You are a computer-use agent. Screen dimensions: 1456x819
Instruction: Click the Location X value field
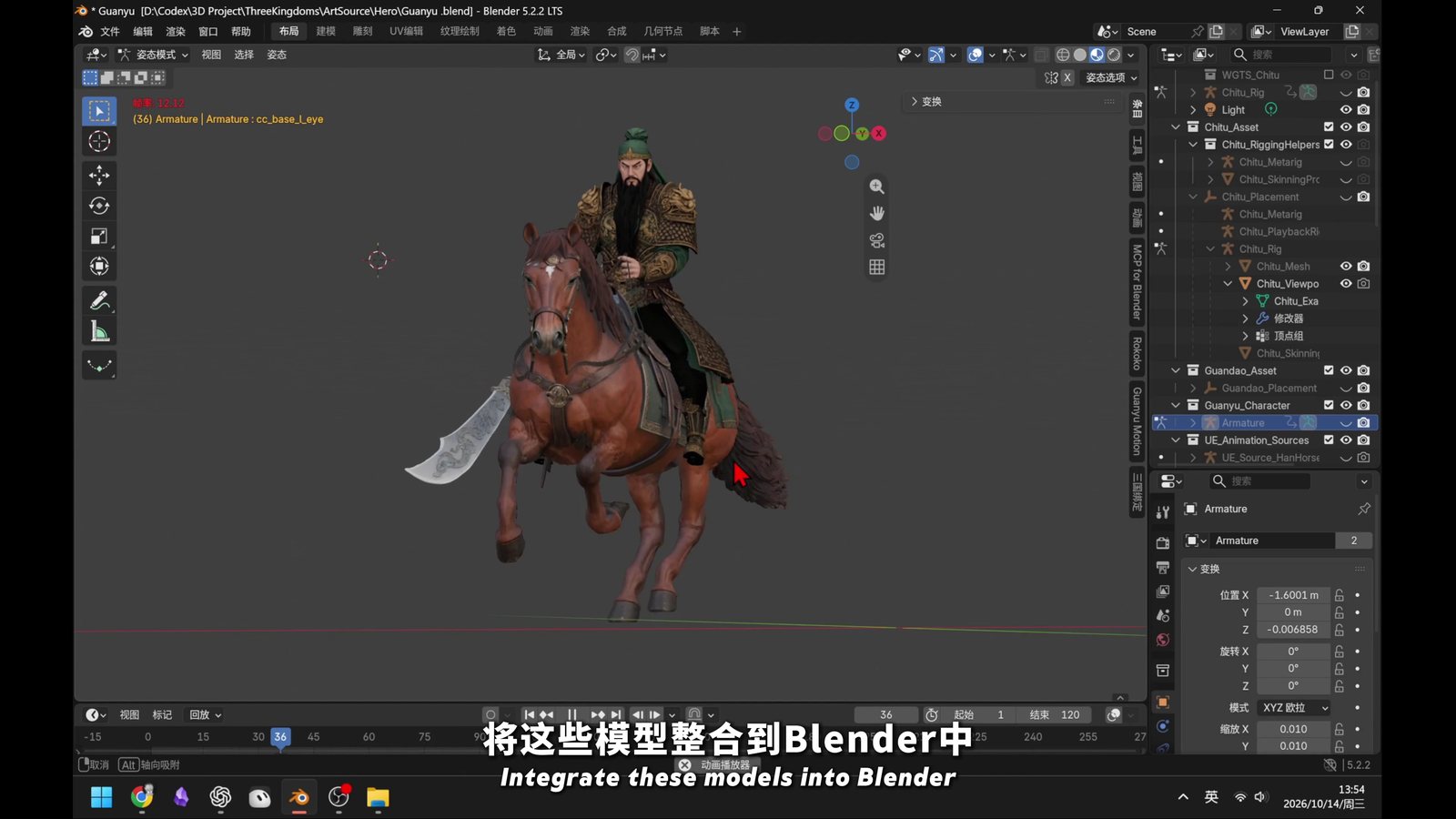pos(1293,595)
